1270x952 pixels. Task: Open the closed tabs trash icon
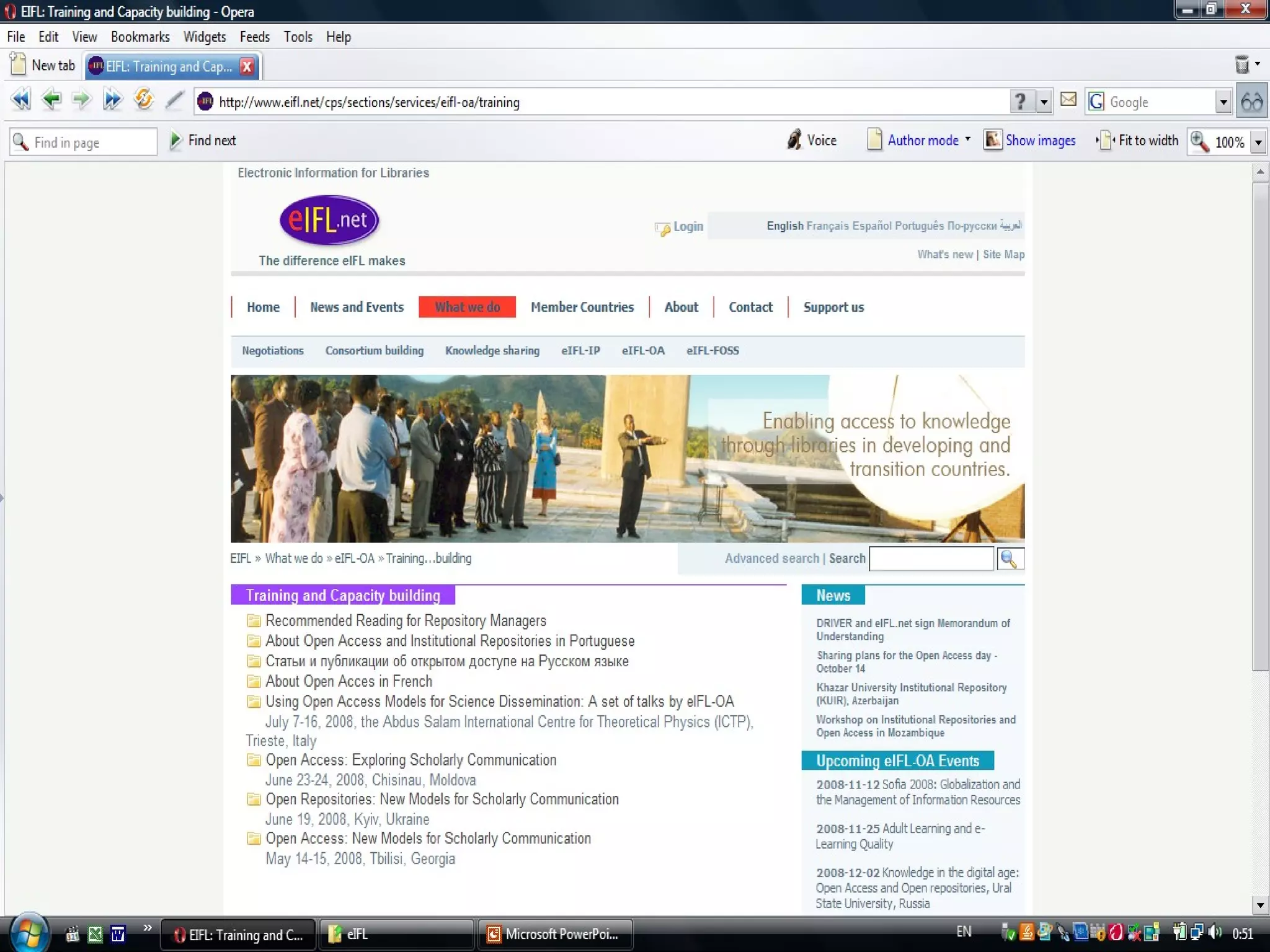pos(1242,64)
